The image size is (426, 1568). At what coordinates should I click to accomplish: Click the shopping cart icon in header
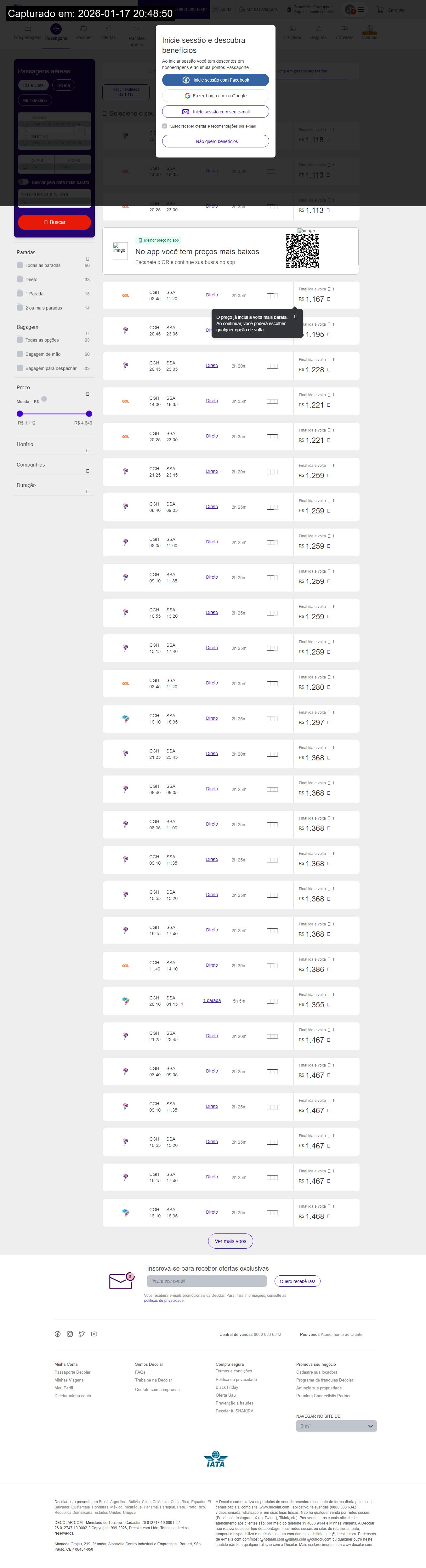click(380, 10)
